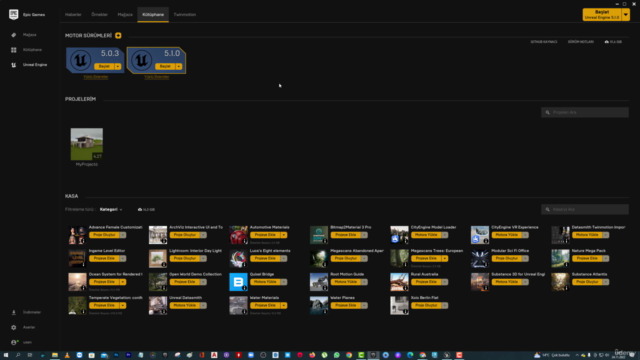Switch to Twinmotion tab
The height and width of the screenshot is (360, 640).
click(185, 15)
